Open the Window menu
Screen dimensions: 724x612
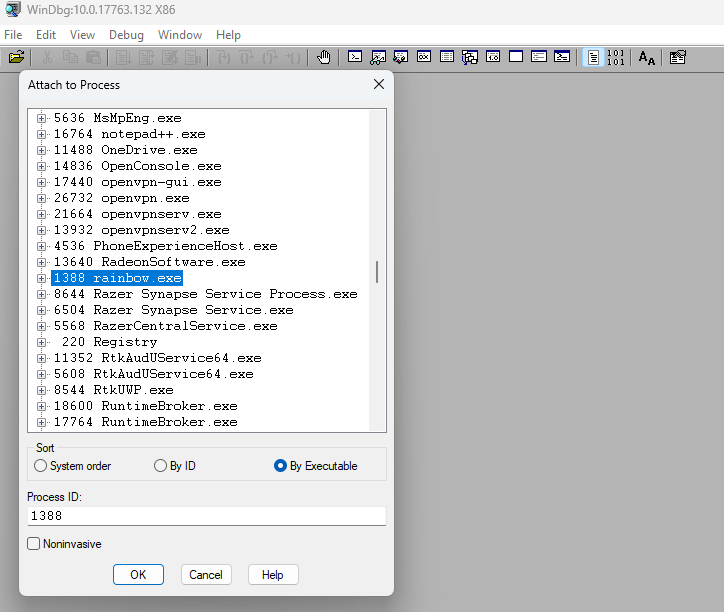click(180, 35)
